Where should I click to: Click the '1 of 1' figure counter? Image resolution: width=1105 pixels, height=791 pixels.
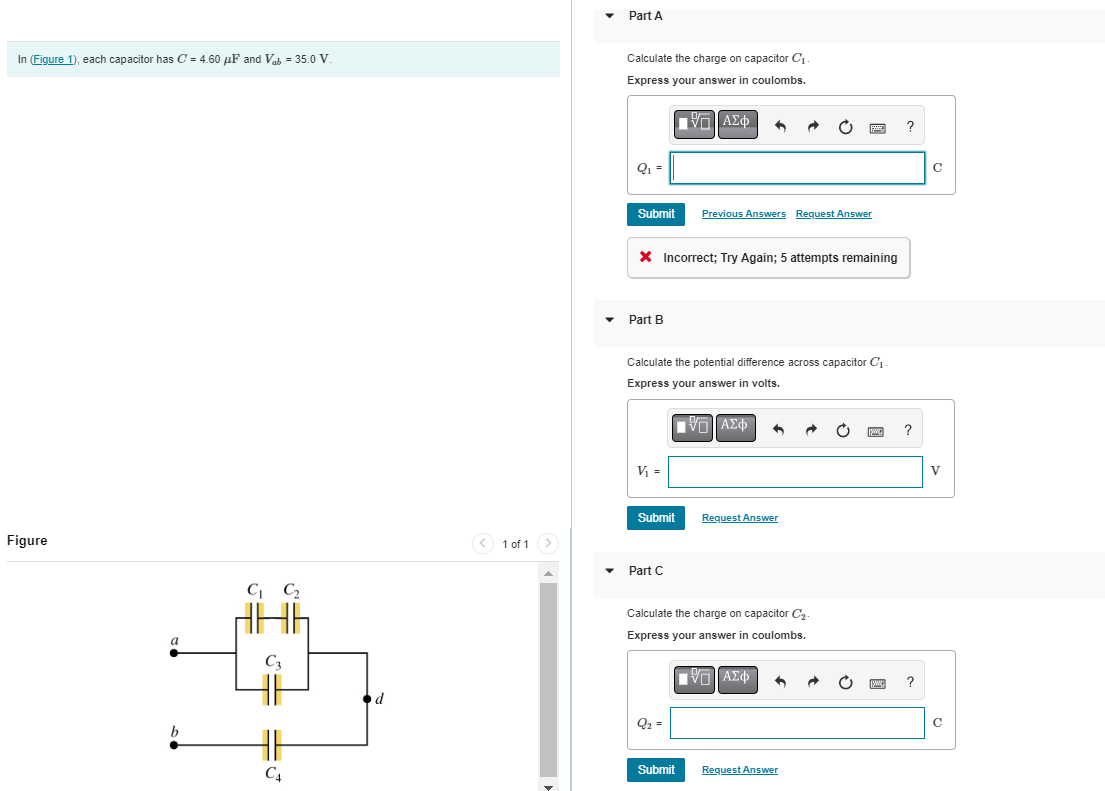[x=515, y=544]
